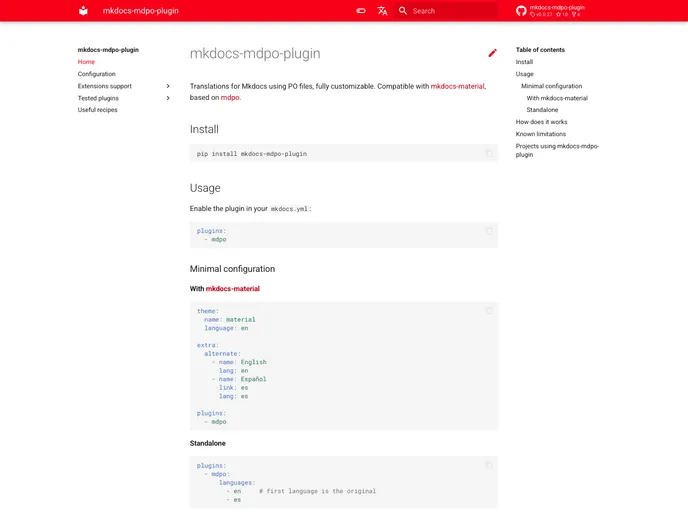The image size is (688, 512).
Task: Click the Table of contents heading
Action: pos(540,50)
